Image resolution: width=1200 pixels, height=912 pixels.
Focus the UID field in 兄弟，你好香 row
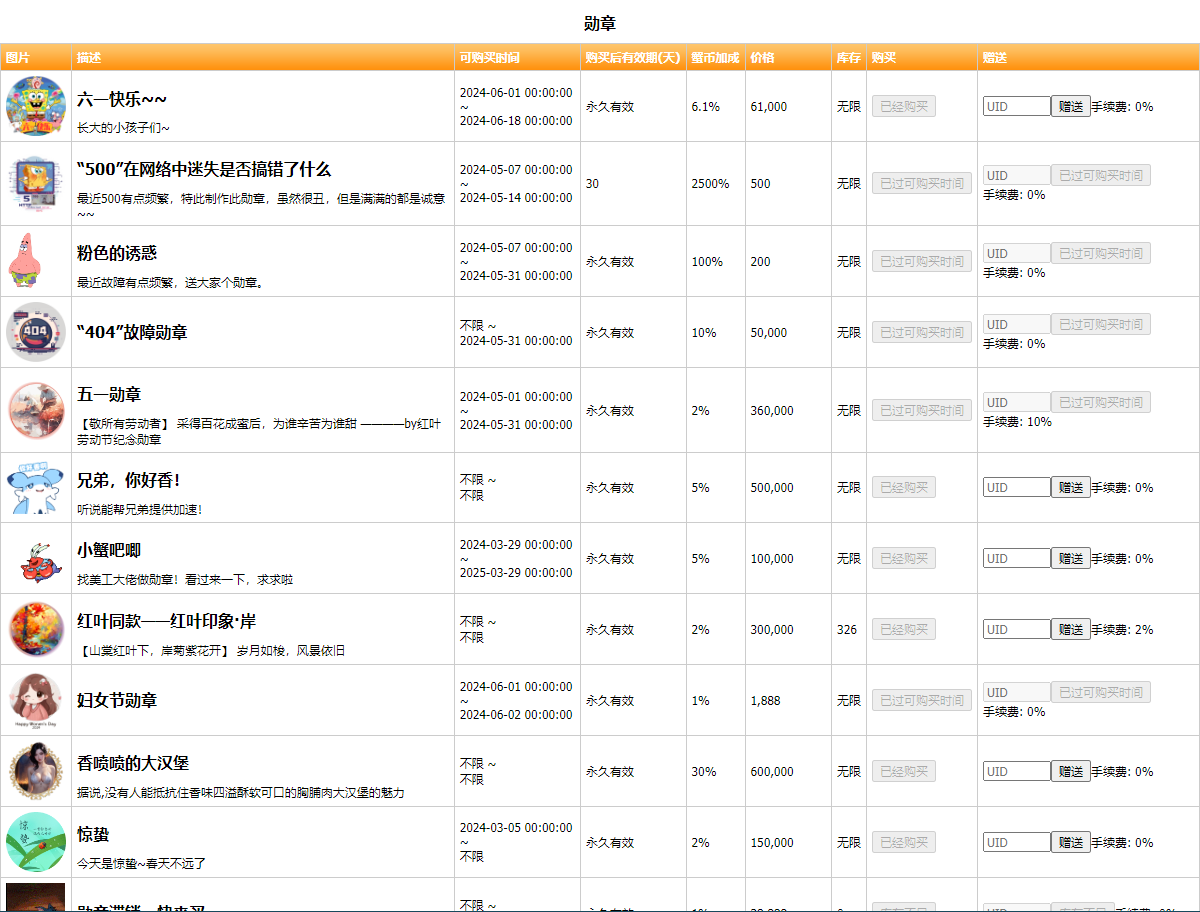1017,487
